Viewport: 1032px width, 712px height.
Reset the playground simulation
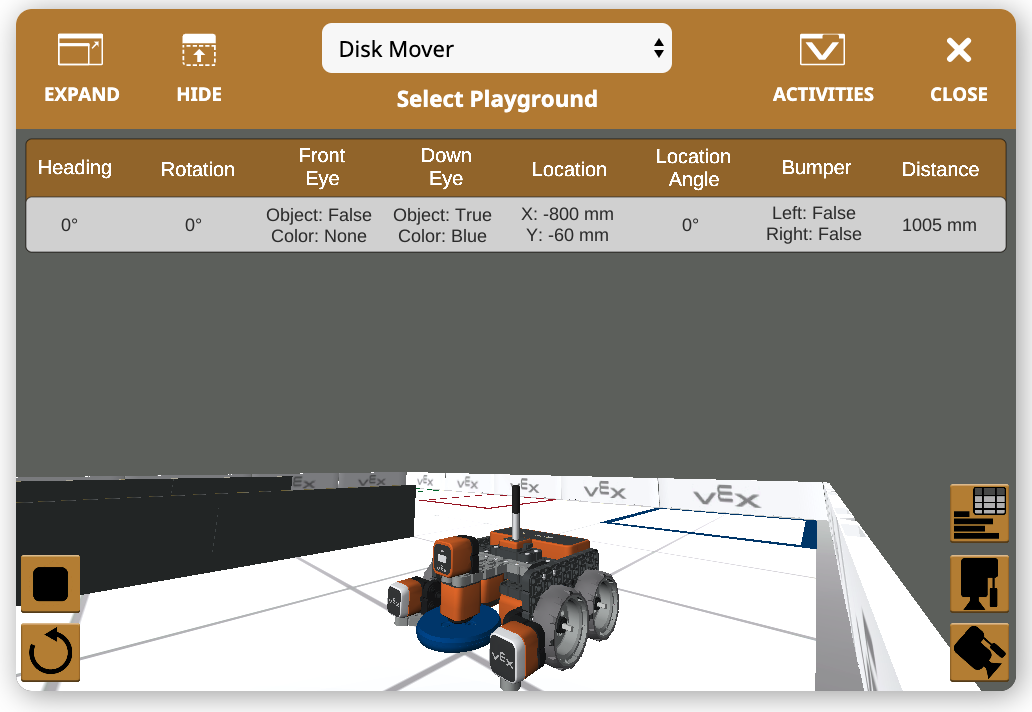(x=49, y=652)
